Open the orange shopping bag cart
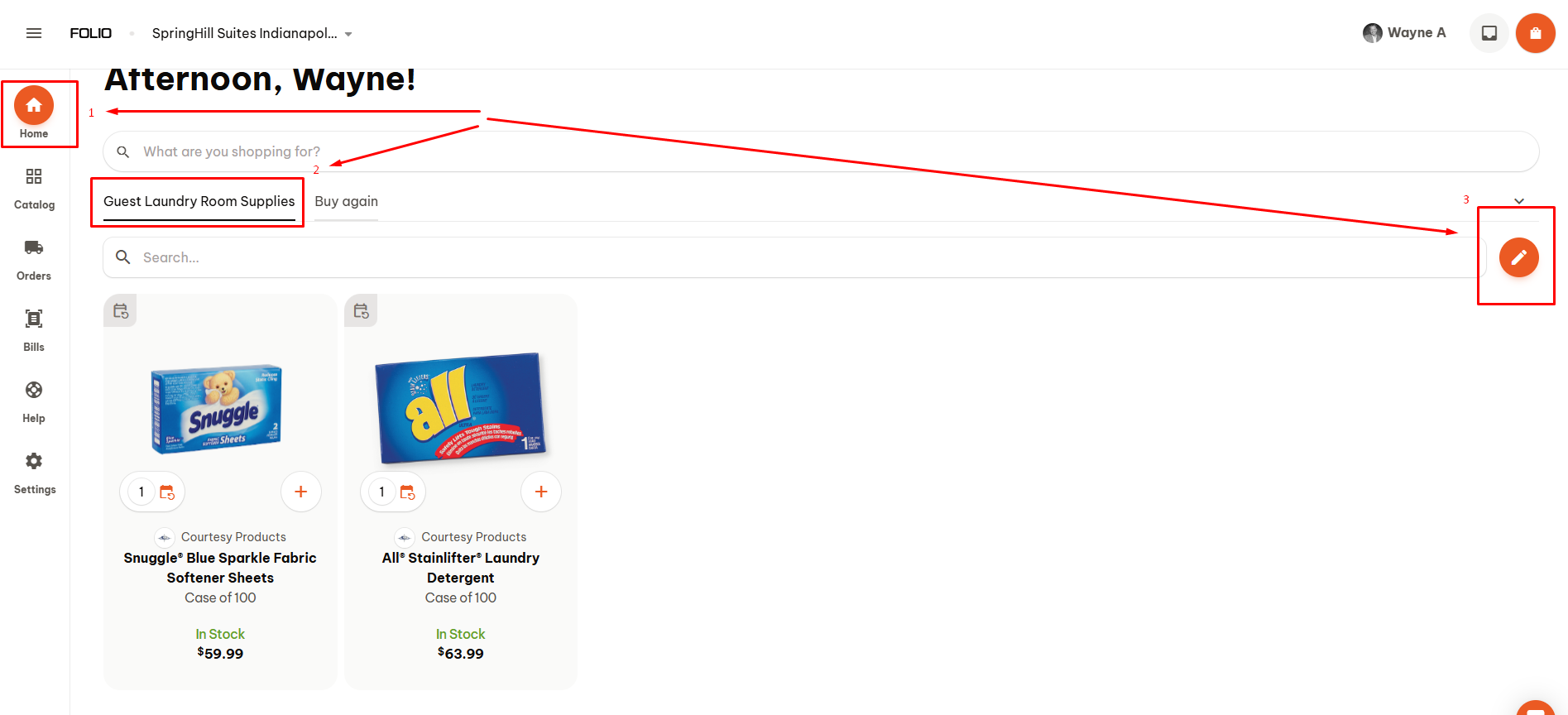This screenshot has width=1568, height=715. point(1535,33)
